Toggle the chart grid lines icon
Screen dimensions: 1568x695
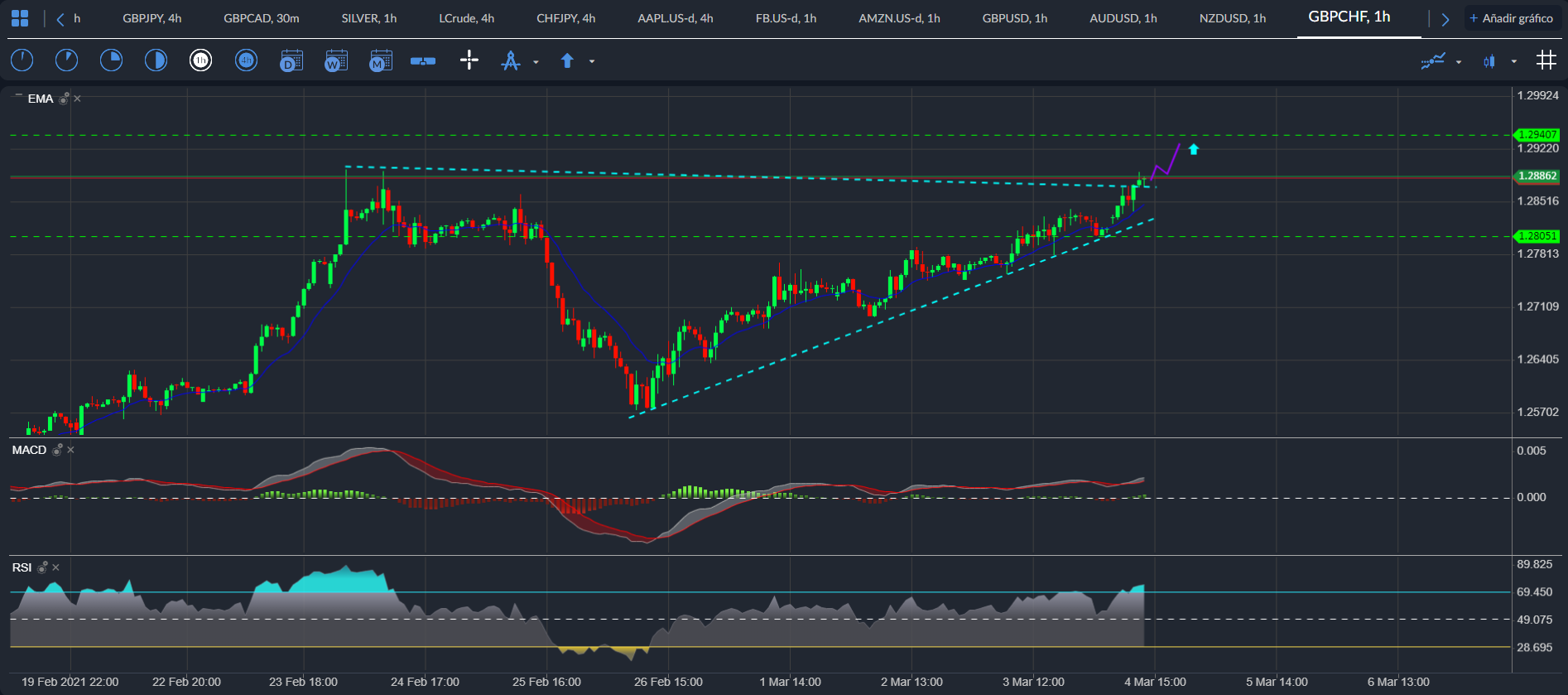(x=1546, y=60)
